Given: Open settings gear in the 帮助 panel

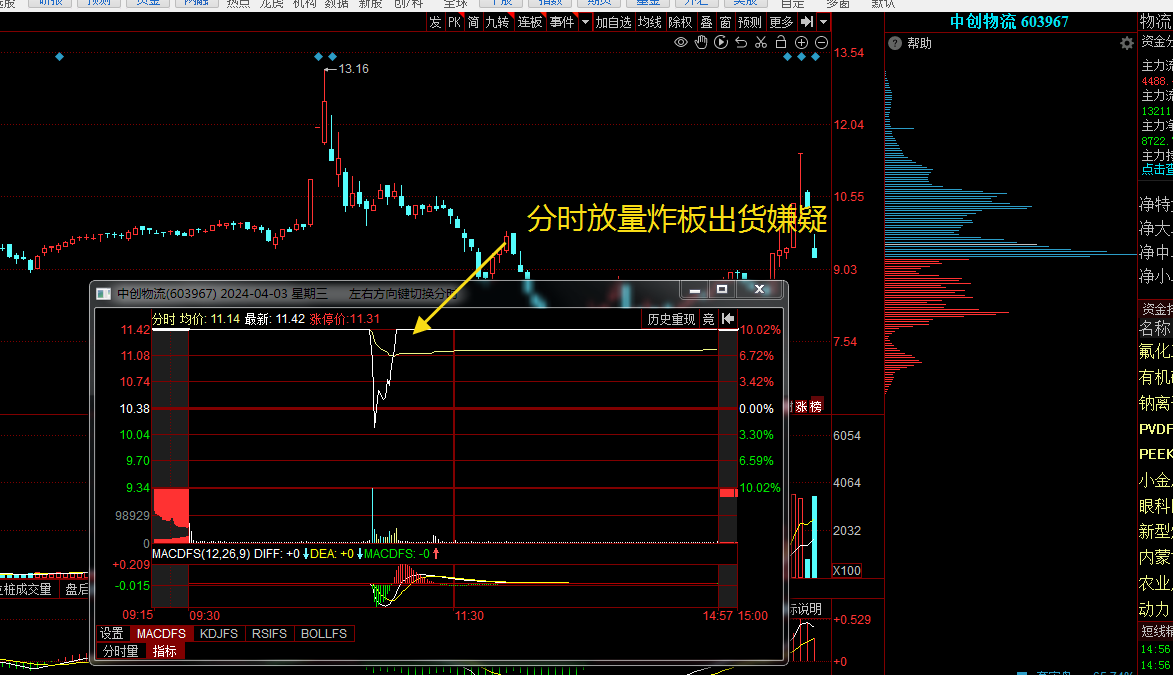Looking at the screenshot, I should pos(1127,43).
